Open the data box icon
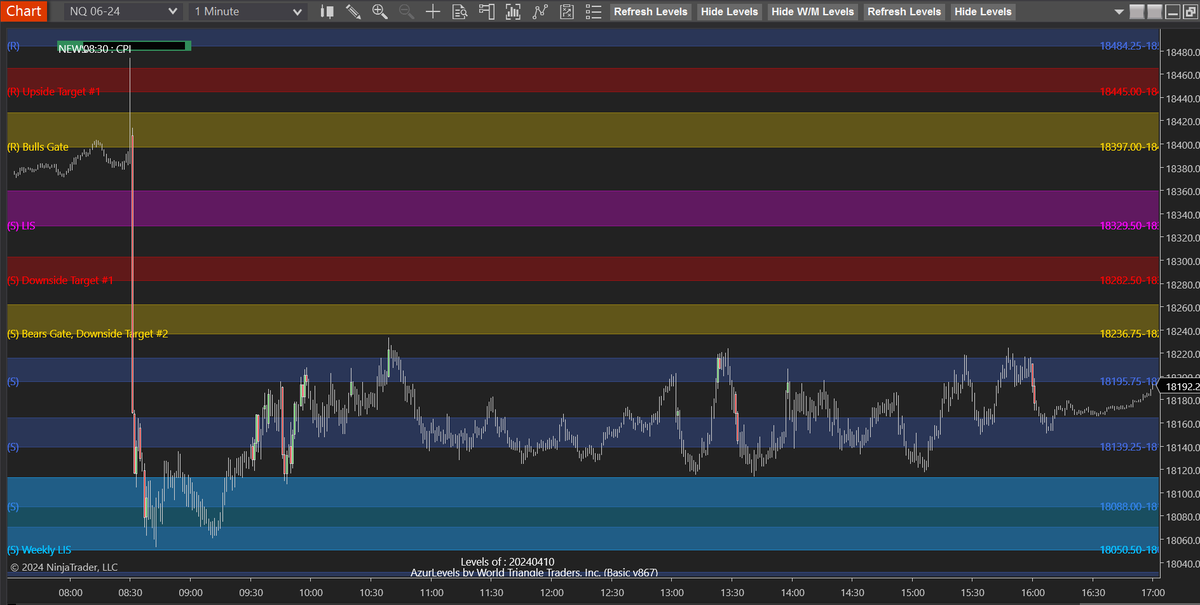The height and width of the screenshot is (605, 1200). click(x=459, y=12)
